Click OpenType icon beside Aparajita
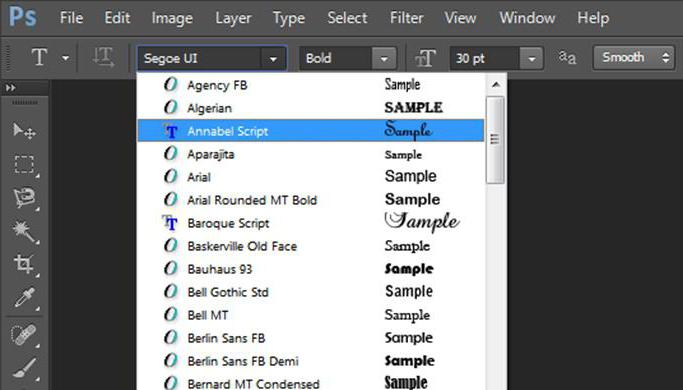The width and height of the screenshot is (683, 390). coord(171,153)
